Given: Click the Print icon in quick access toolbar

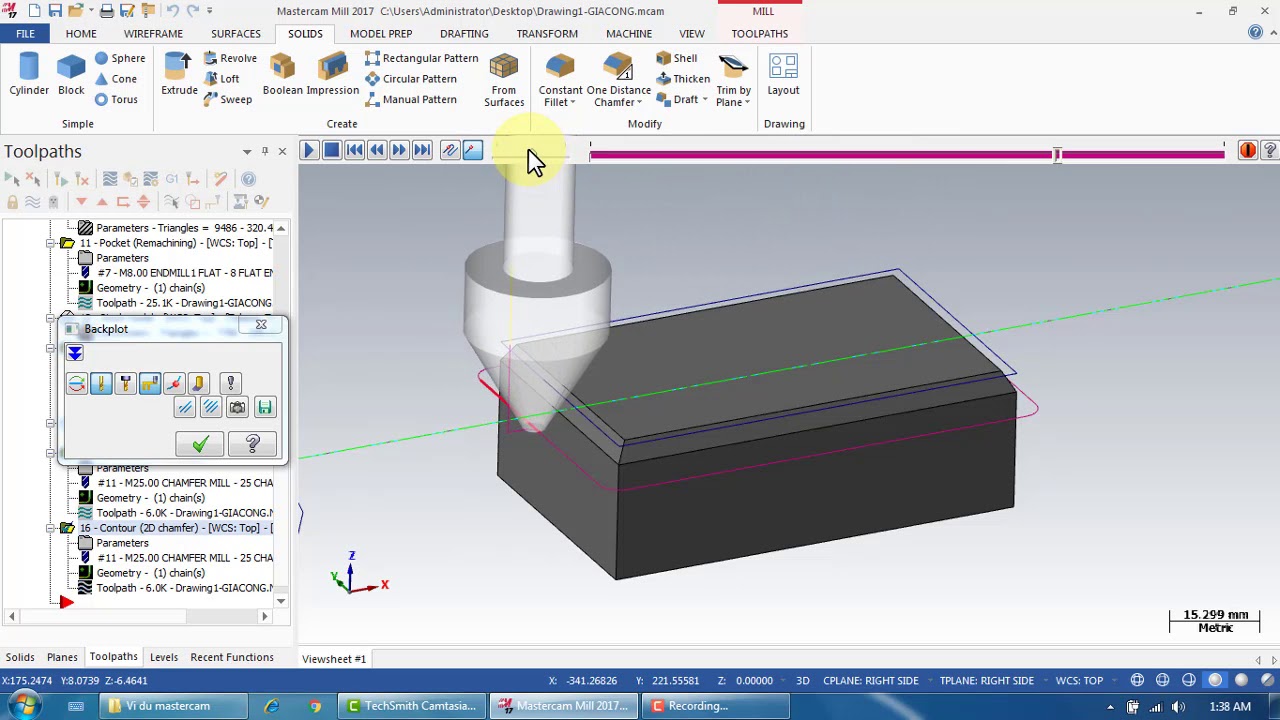Looking at the screenshot, I should (x=107, y=11).
